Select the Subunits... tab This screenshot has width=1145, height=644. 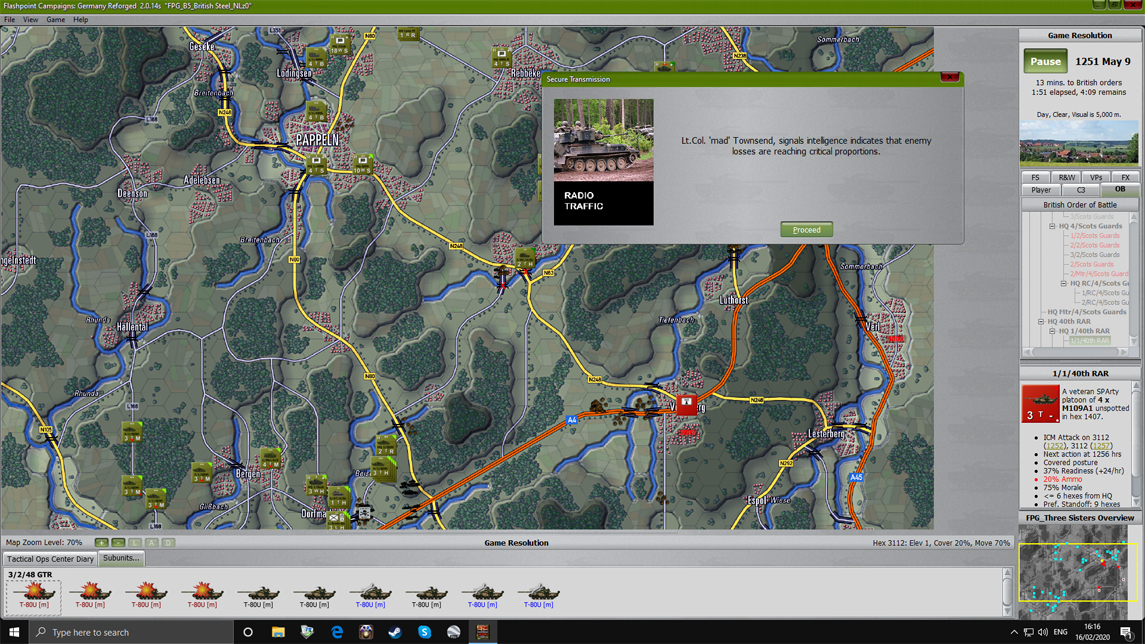pos(121,558)
